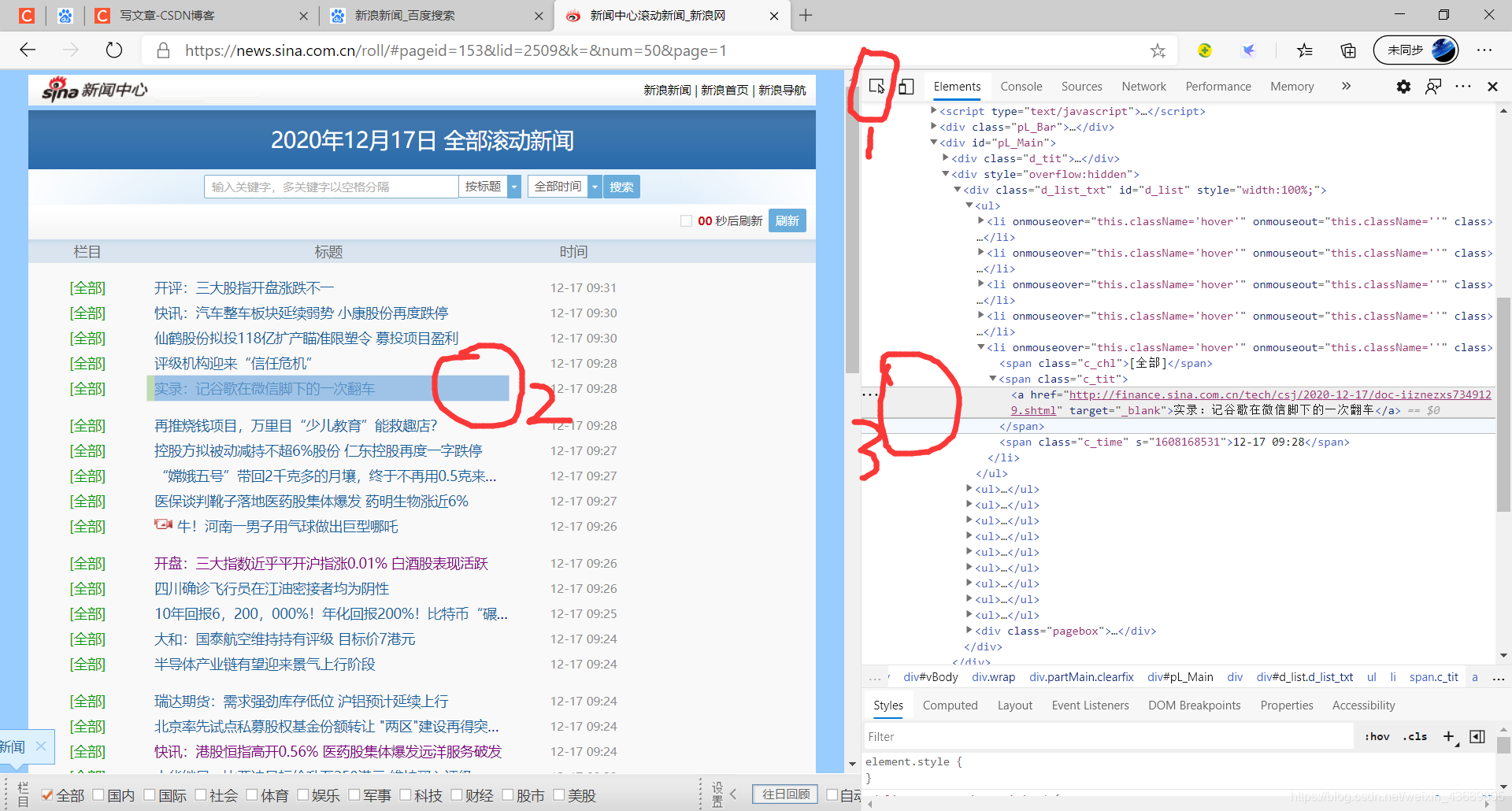The height and width of the screenshot is (811, 1512).
Task: Enable the auto refresh seconds checkbox
Action: click(x=686, y=221)
